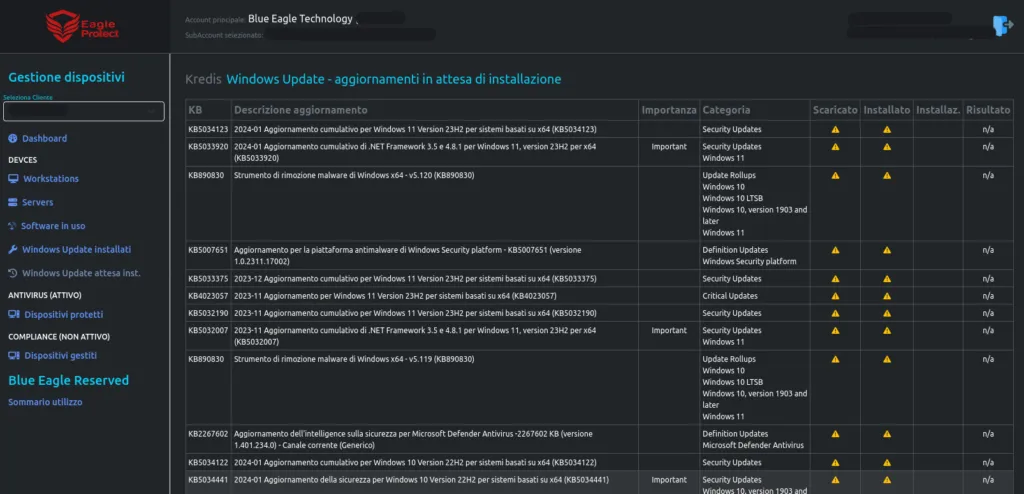Click the v5.120 malware removal tool description
The image size is (1024, 494).
(354, 175)
